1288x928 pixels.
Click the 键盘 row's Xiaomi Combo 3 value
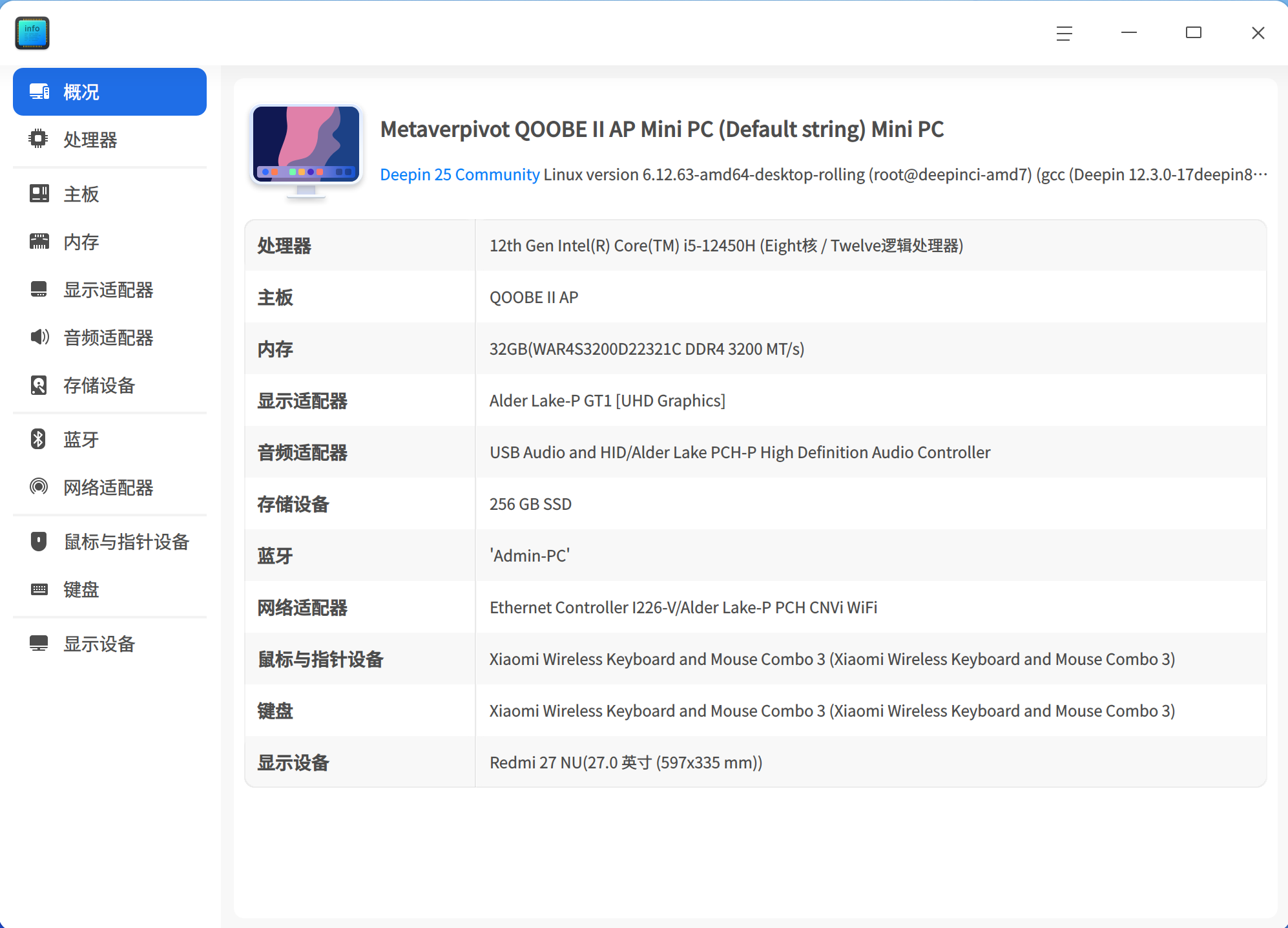(832, 711)
